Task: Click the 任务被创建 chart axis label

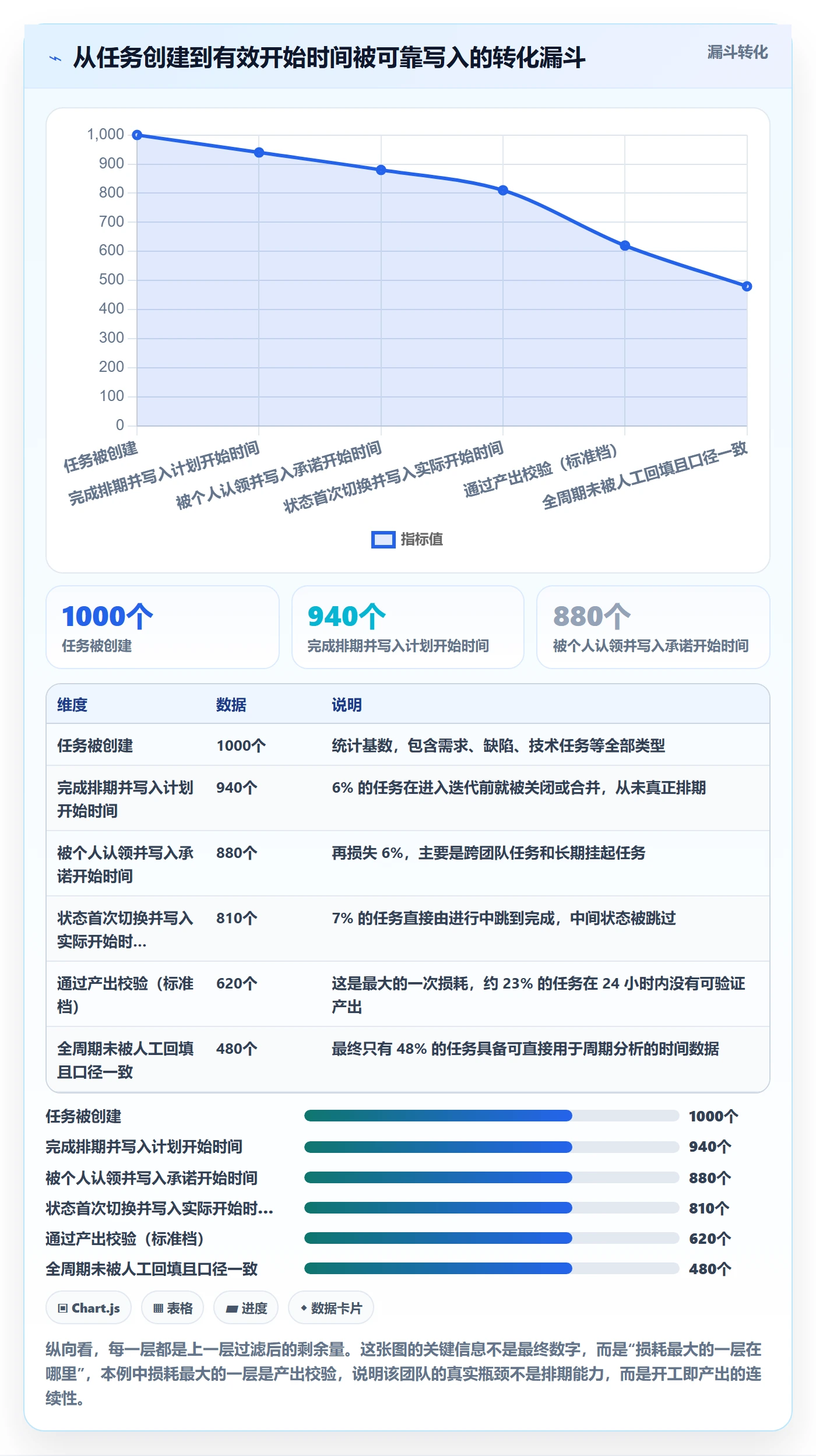Action: tap(101, 456)
